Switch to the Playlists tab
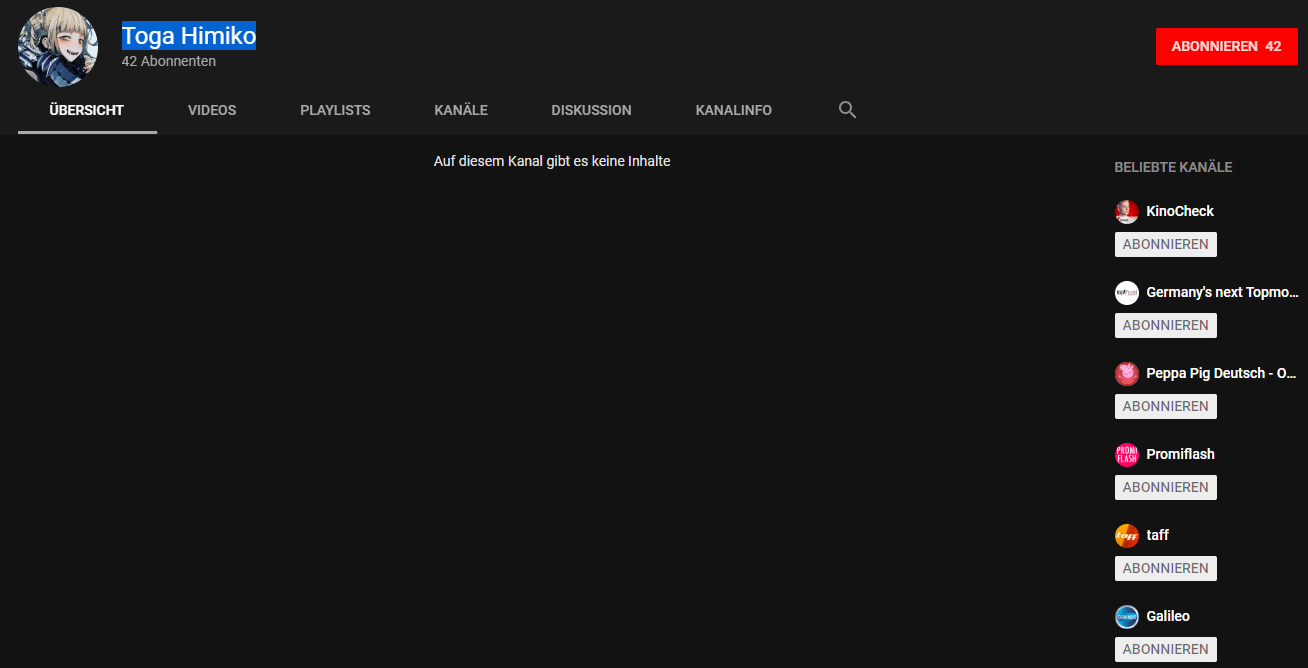This screenshot has height=668, width=1308. pyautogui.click(x=335, y=110)
